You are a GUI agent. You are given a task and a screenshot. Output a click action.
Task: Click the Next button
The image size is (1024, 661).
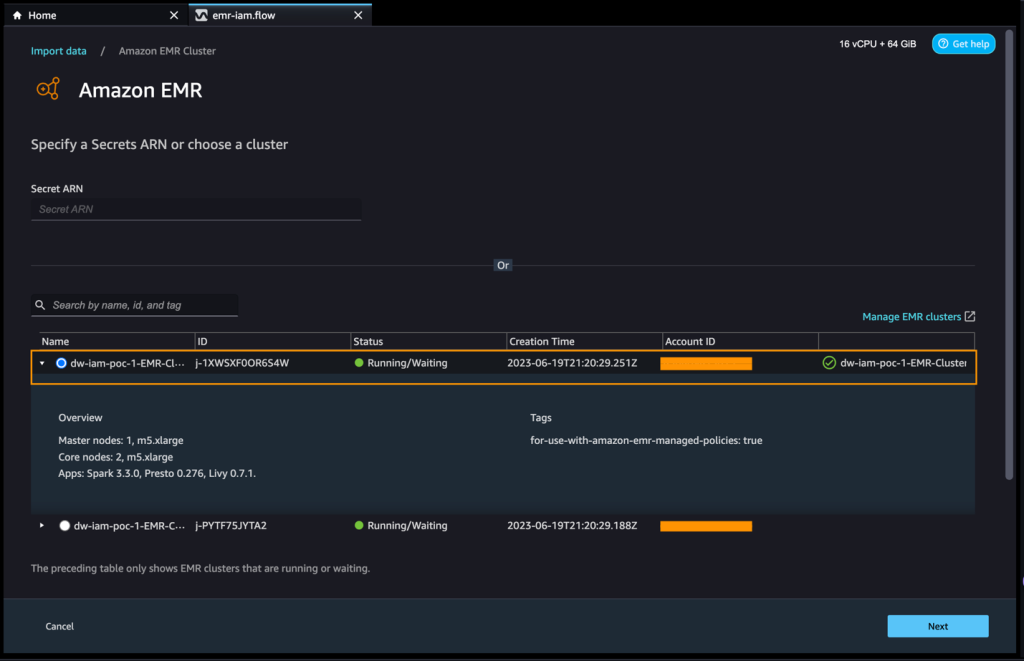pyautogui.click(x=938, y=626)
